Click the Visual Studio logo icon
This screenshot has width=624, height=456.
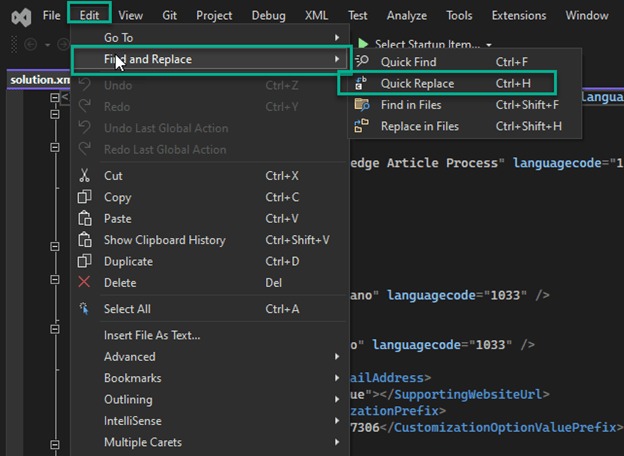pyautogui.click(x=17, y=16)
